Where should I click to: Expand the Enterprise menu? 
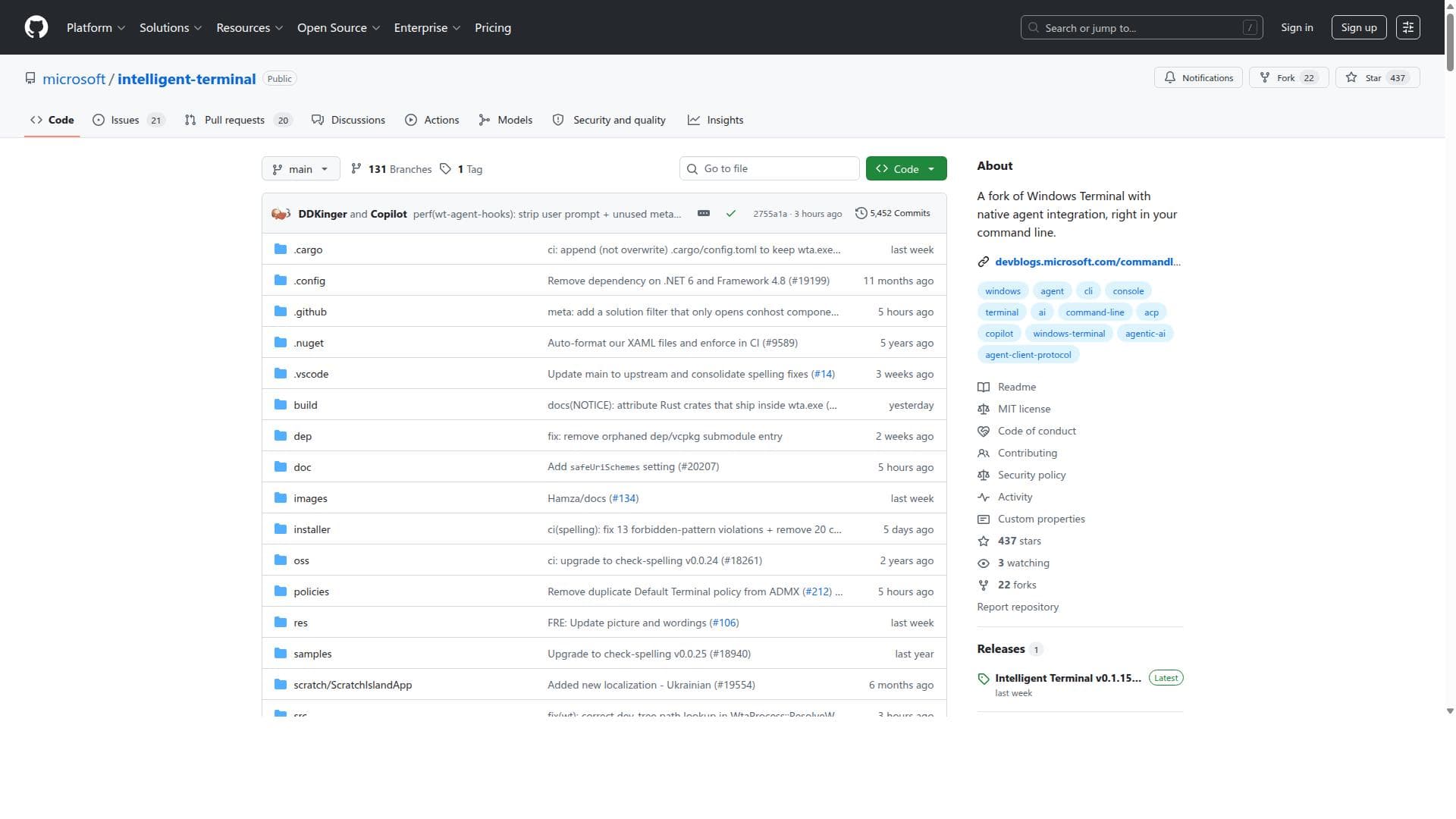427,27
